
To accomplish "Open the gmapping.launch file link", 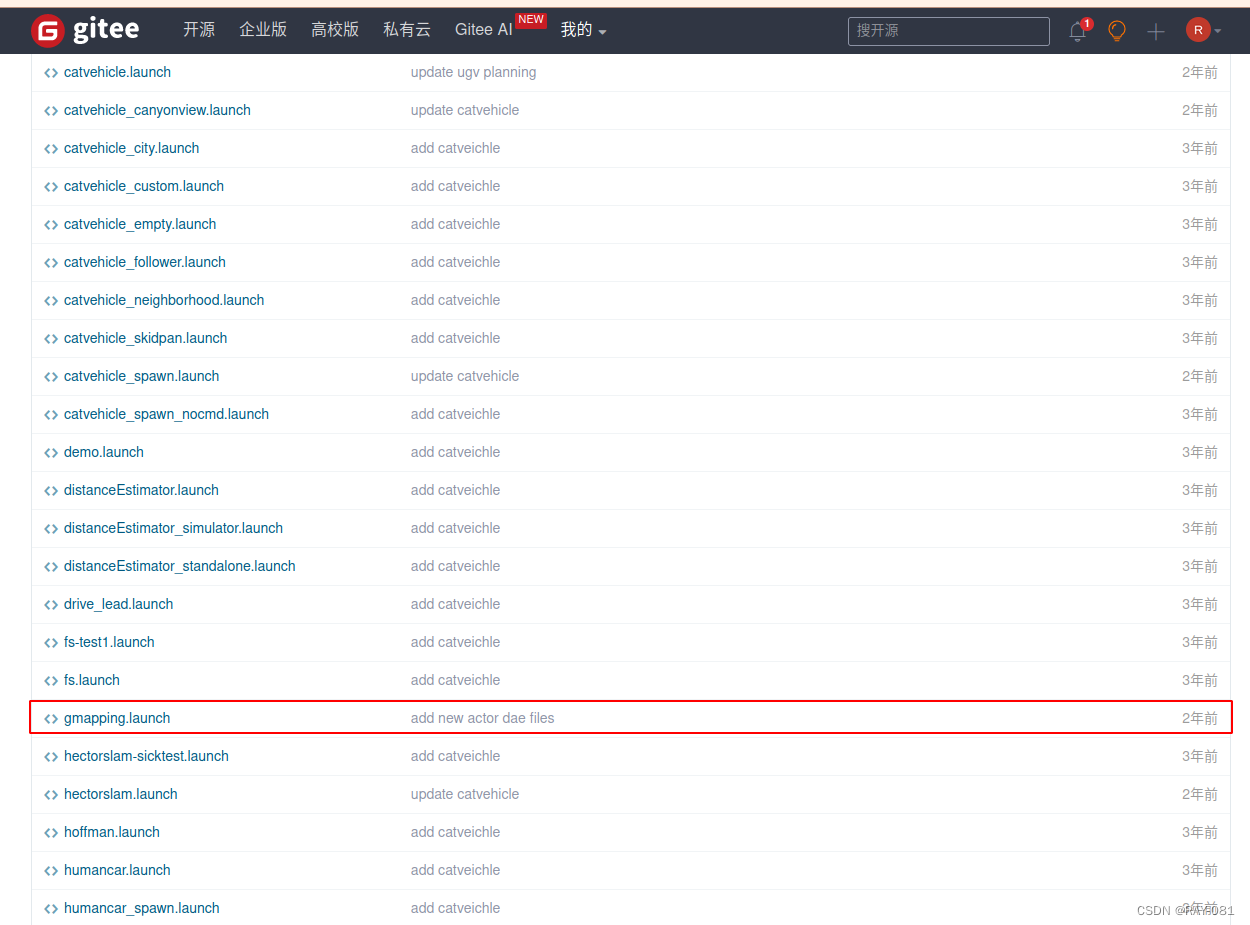I will 117,718.
